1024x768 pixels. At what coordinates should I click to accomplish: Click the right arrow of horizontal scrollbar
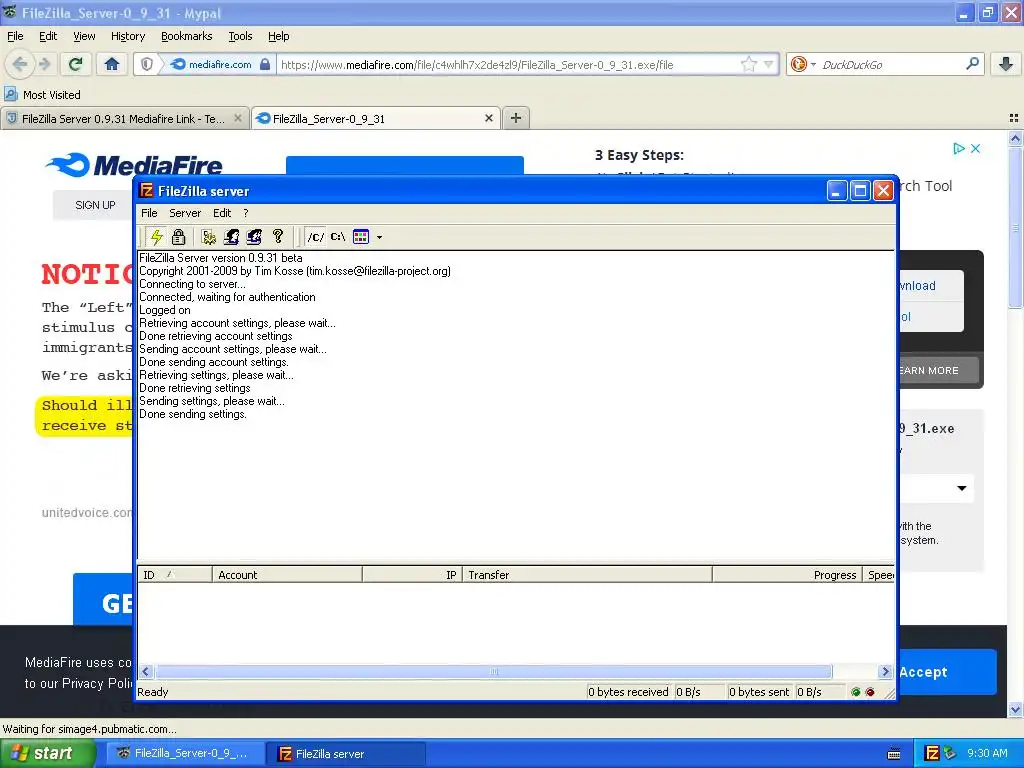(886, 671)
